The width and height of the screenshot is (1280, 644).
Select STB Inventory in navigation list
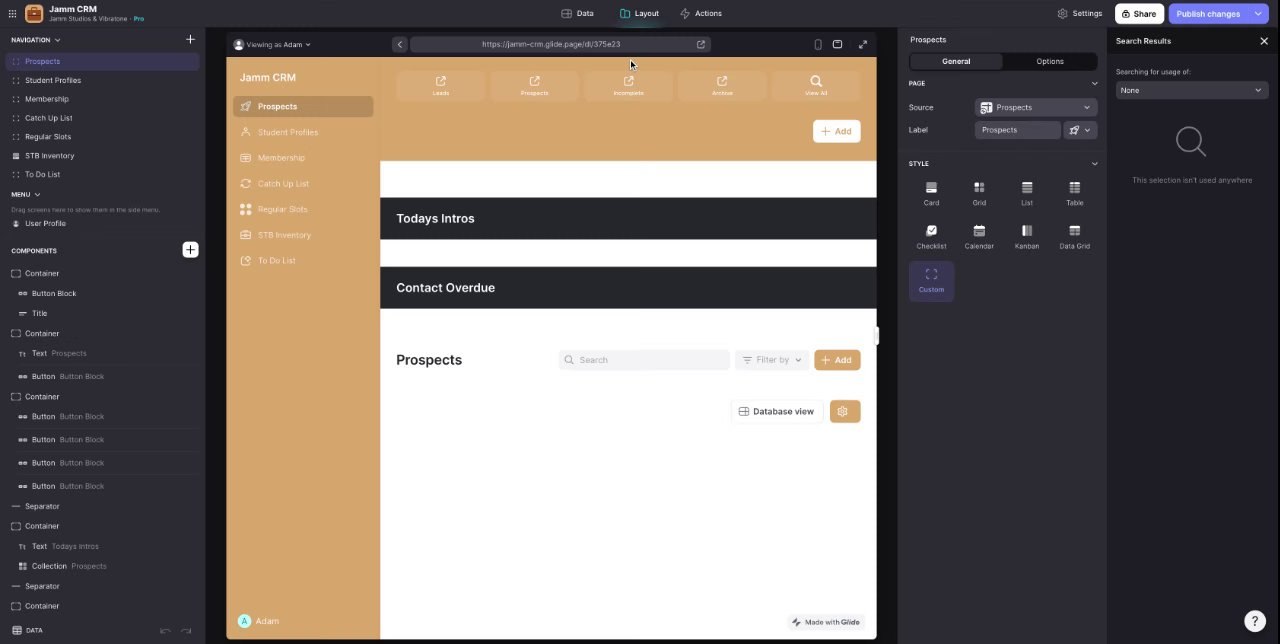(102, 156)
